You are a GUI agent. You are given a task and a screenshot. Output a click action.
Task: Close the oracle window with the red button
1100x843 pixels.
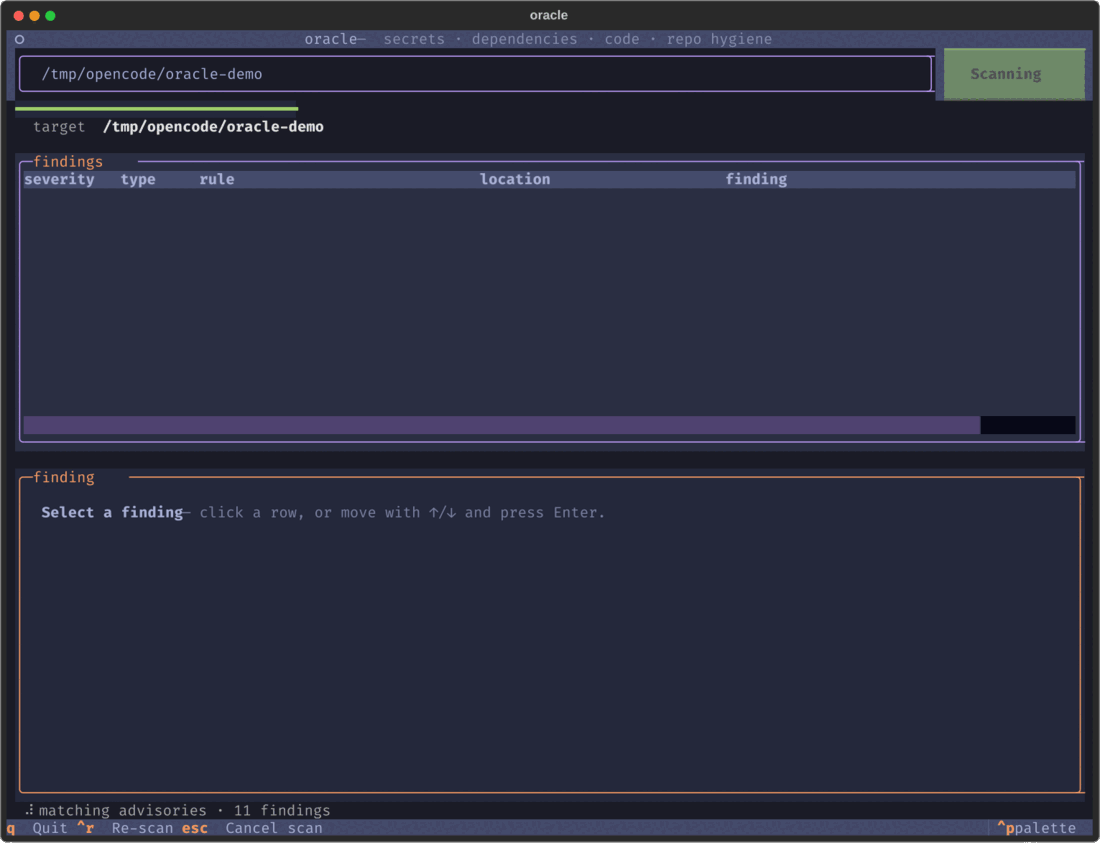19,15
